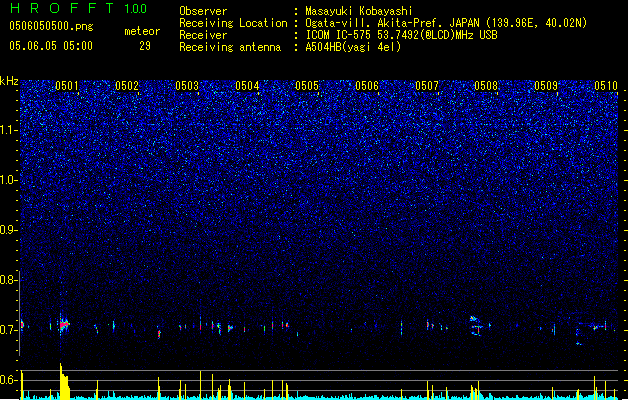The image size is (629, 400).
Task: Click the bright meteor echo just before 0501
Action: point(64,324)
